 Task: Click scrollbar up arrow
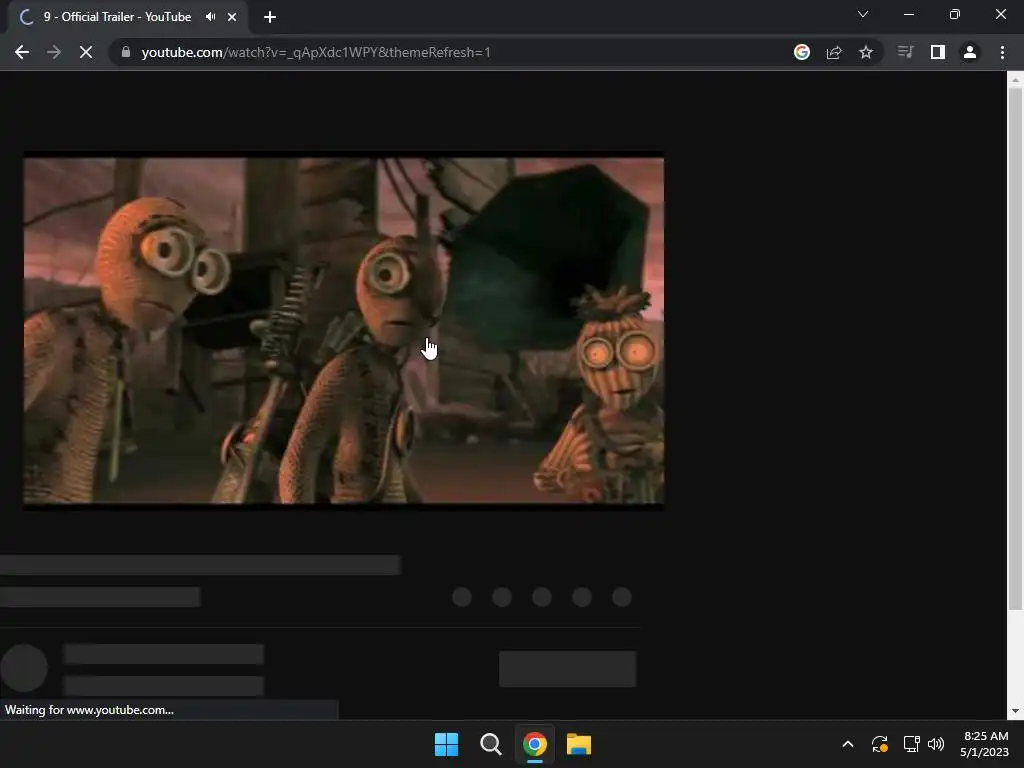tap(1015, 81)
